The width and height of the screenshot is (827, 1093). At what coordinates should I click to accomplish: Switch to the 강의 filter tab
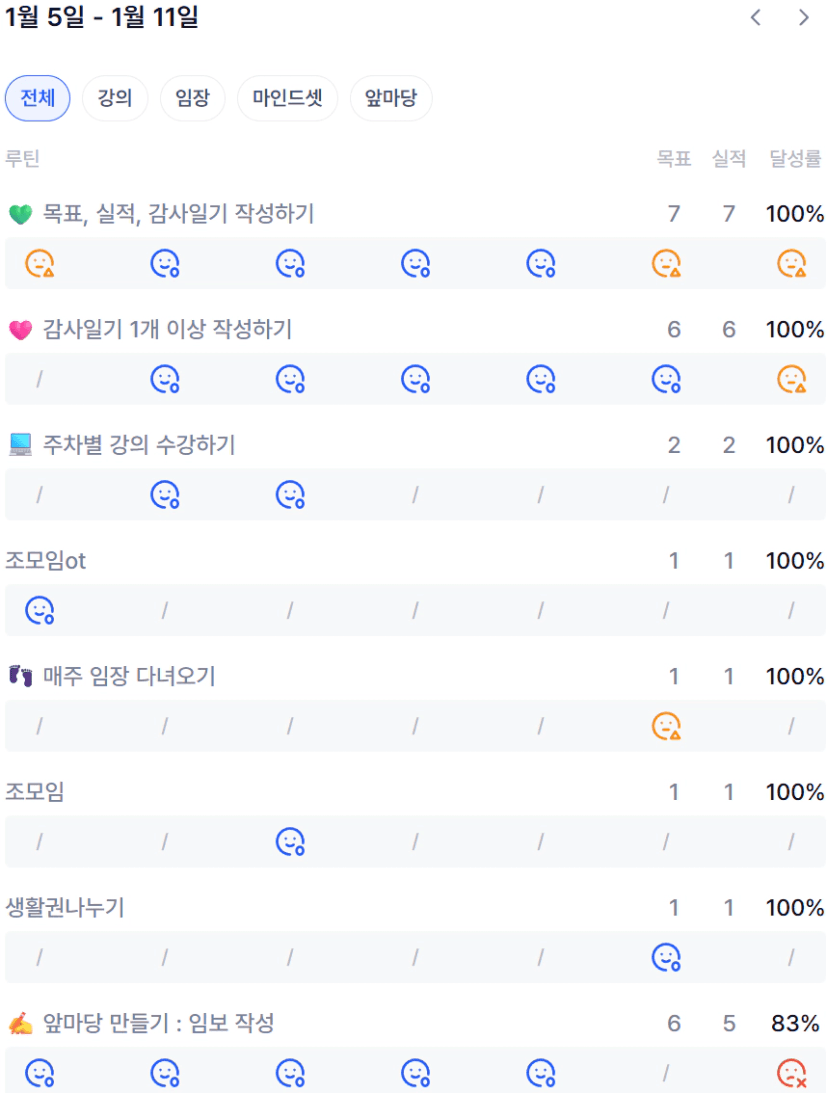coord(115,99)
